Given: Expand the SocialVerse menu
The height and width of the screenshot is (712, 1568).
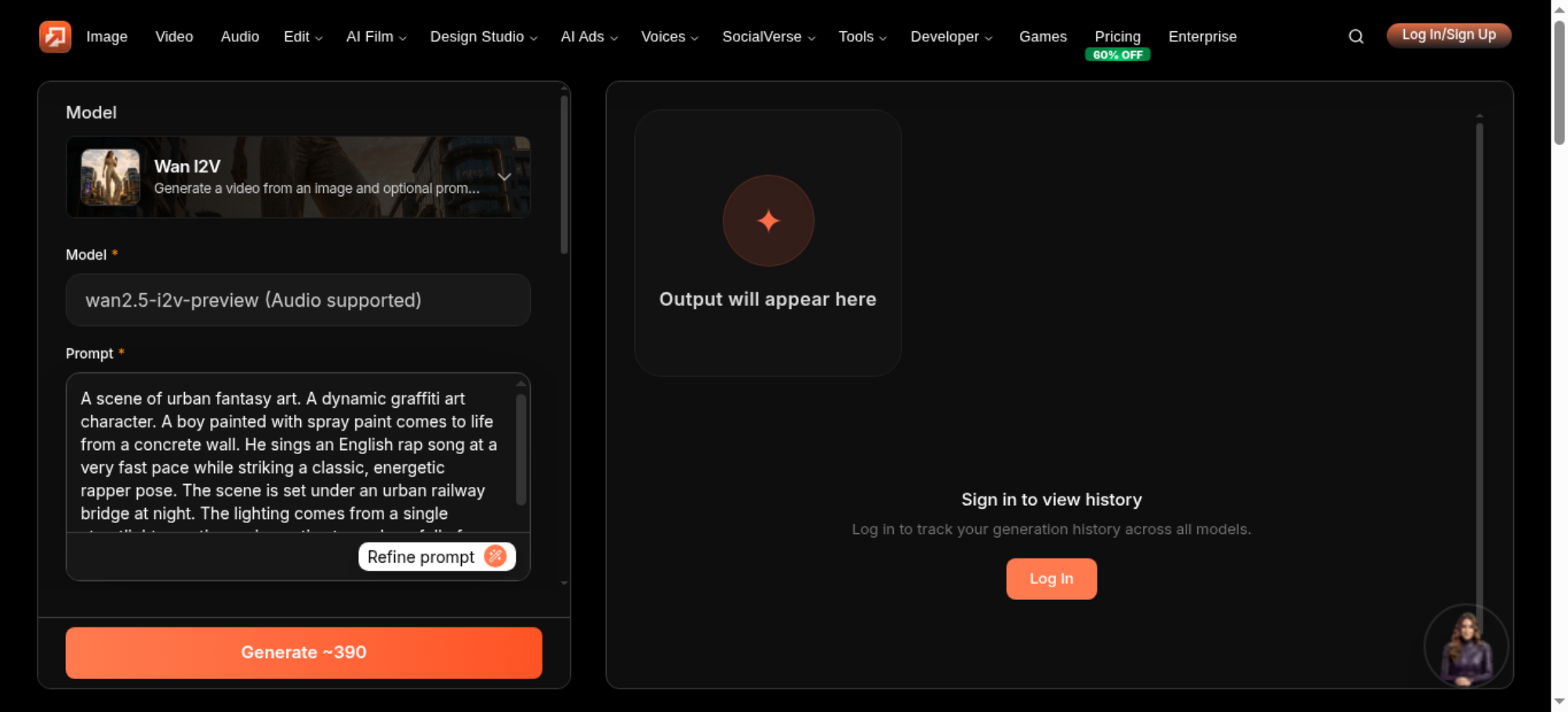Looking at the screenshot, I should click(769, 37).
